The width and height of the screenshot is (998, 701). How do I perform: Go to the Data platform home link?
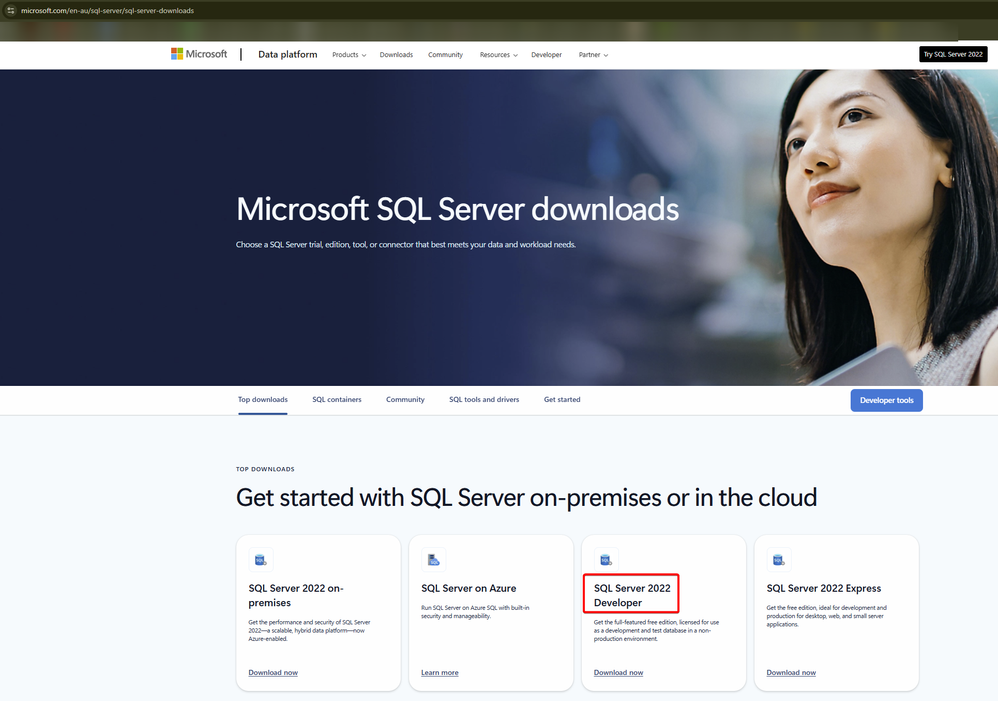pyautogui.click(x=288, y=54)
